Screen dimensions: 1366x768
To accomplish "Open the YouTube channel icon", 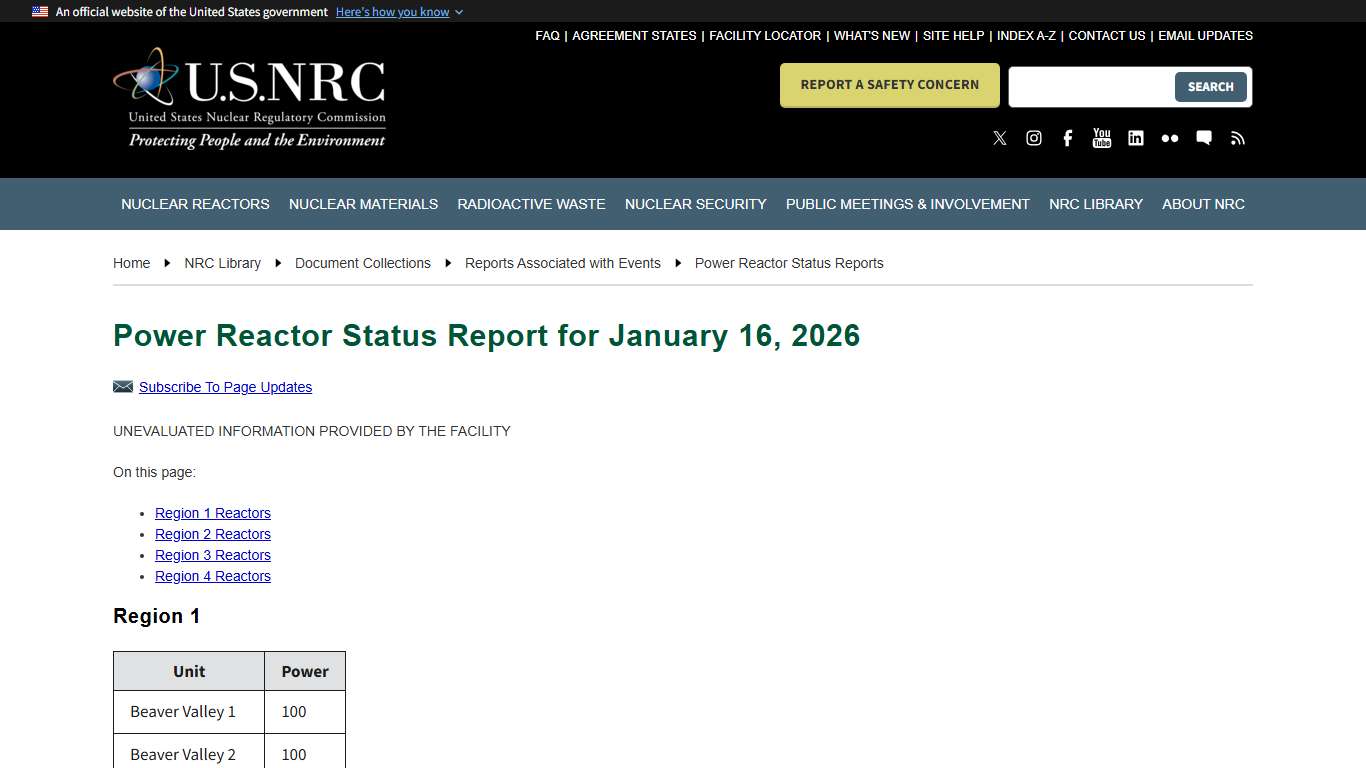I will 1101,138.
